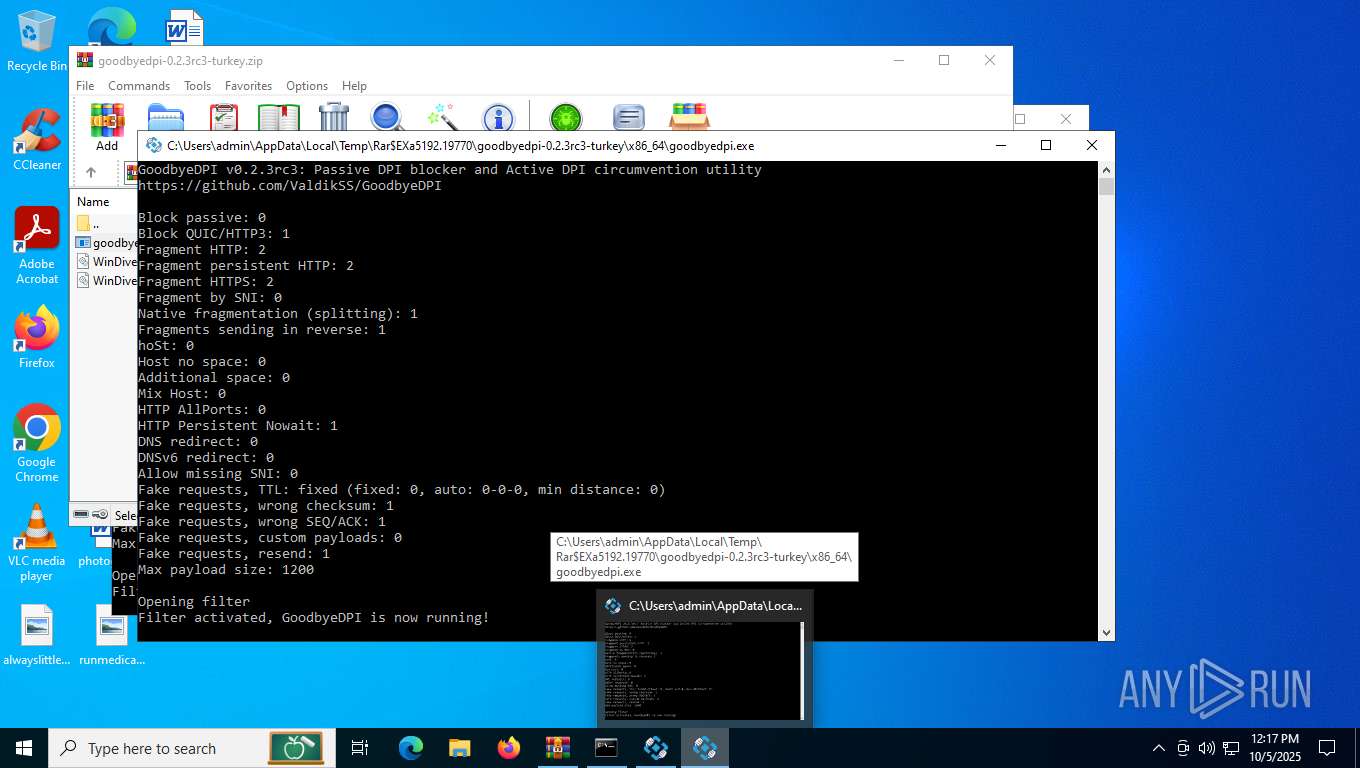Open the Help menu in WinRAR
Image resolution: width=1360 pixels, height=768 pixels.
tap(354, 86)
